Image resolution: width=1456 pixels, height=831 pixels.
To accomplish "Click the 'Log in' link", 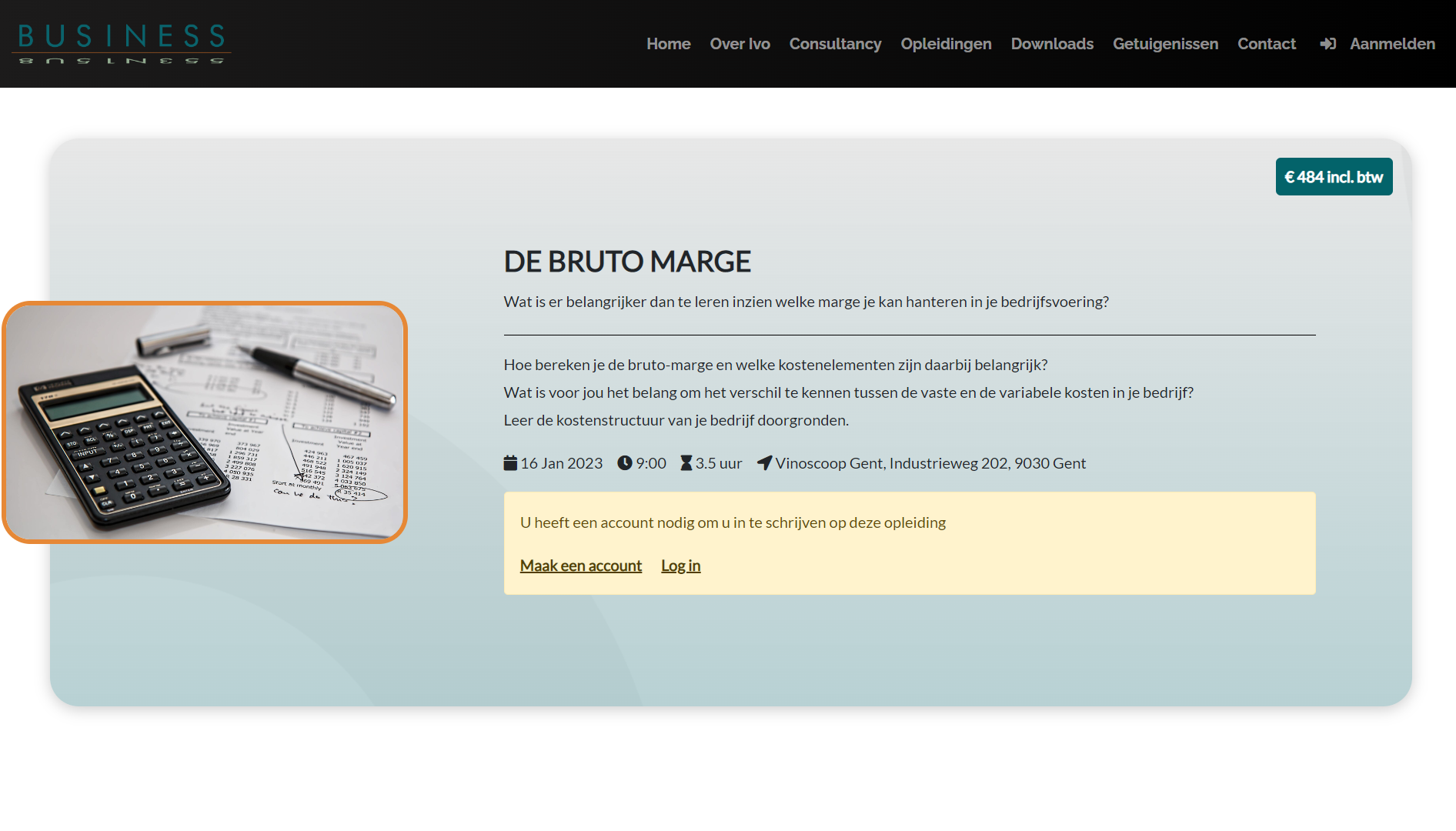I will [x=680, y=566].
